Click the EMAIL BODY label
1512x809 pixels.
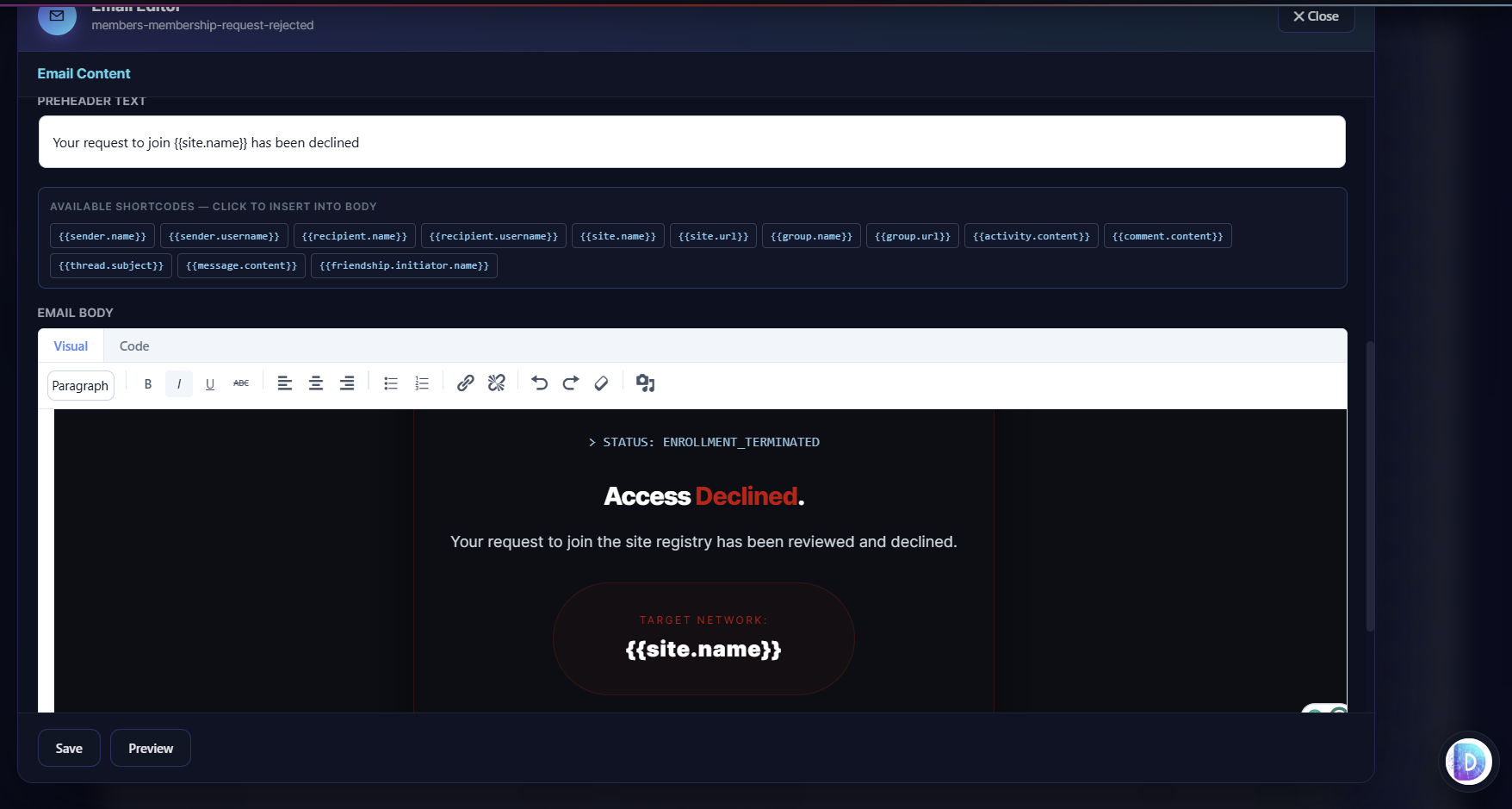click(76, 313)
